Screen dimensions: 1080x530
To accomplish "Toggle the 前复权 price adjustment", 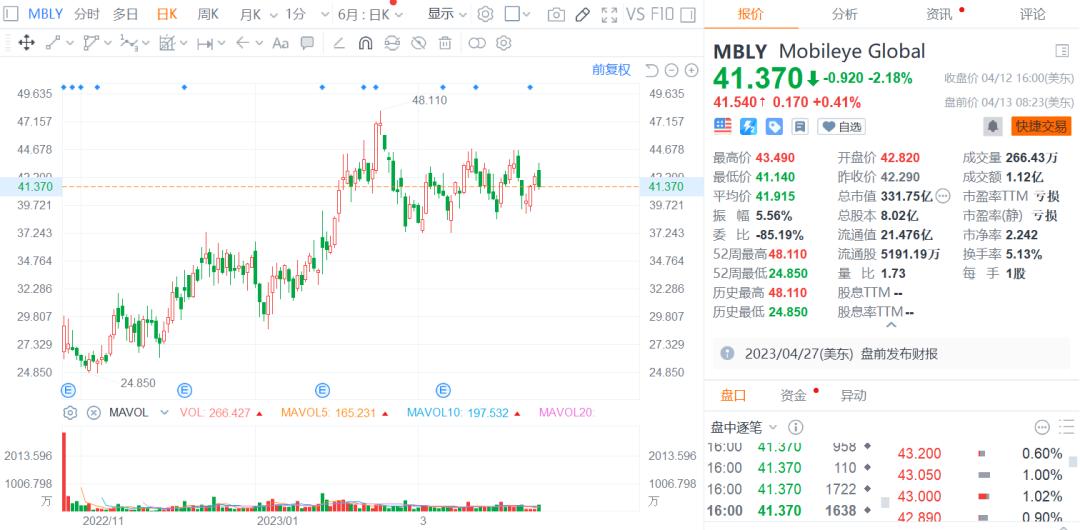I will point(612,70).
